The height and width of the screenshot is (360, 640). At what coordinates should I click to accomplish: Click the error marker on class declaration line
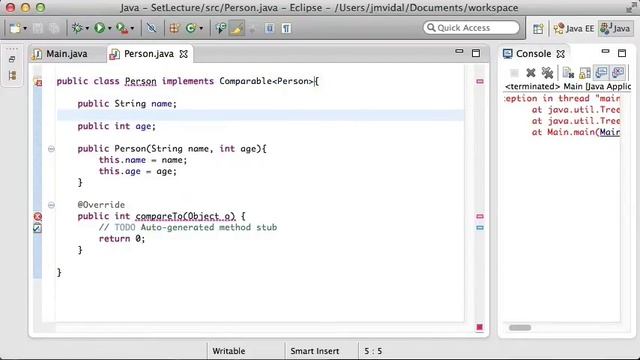pyautogui.click(x=38, y=82)
